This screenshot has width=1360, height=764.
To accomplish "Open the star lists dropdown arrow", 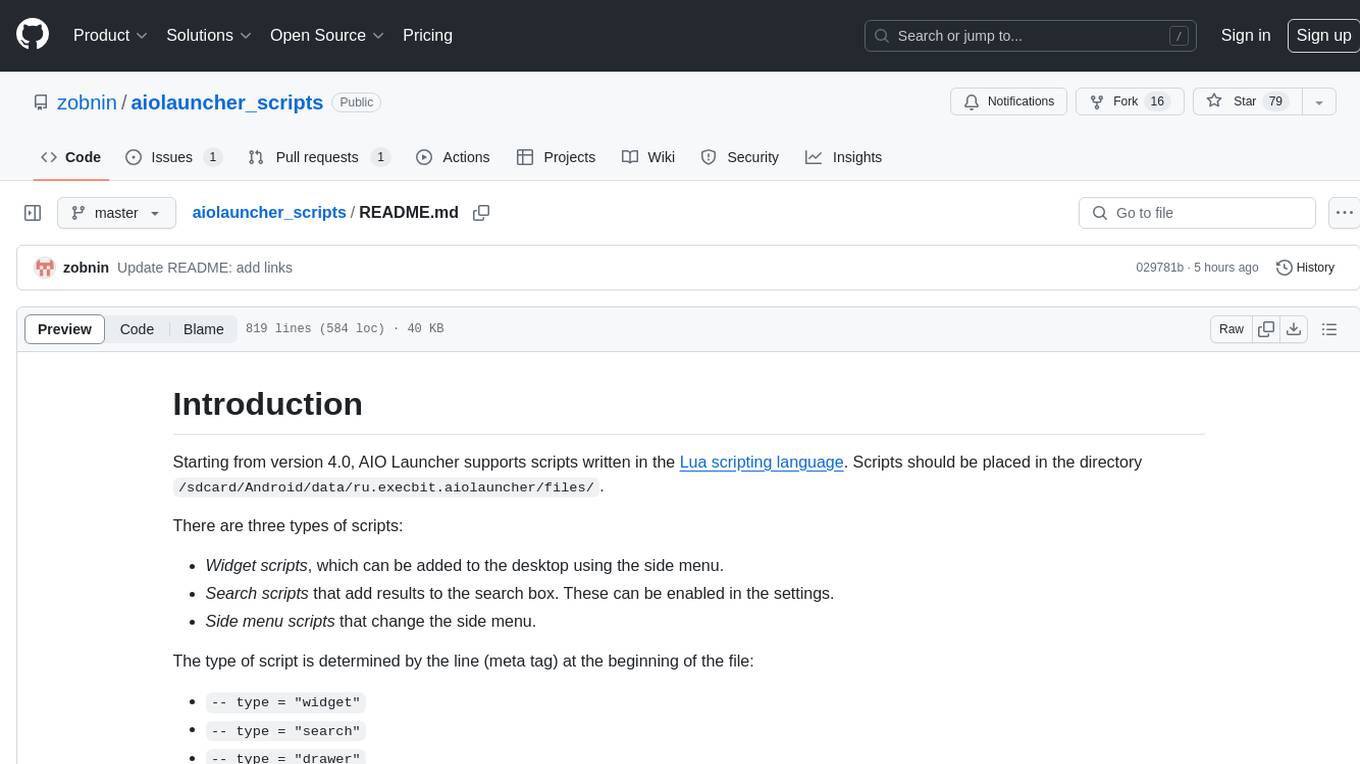I will point(1319,102).
